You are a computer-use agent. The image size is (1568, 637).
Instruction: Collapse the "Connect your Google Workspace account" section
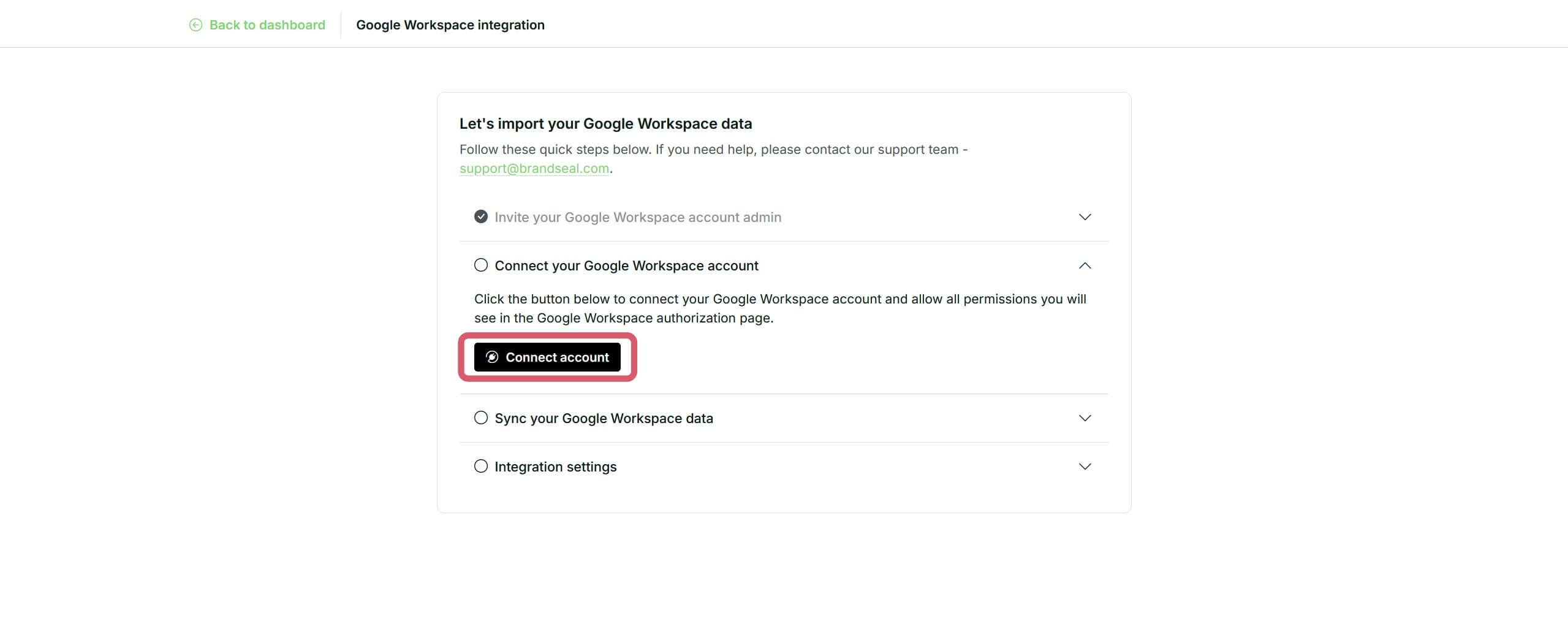click(x=1085, y=265)
